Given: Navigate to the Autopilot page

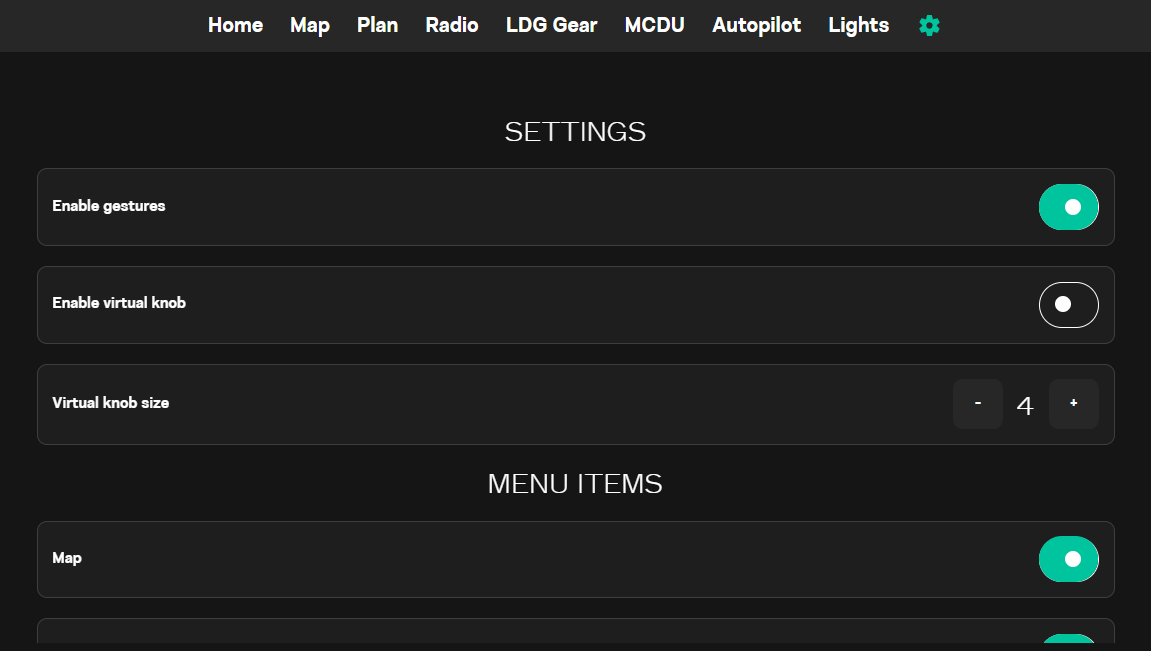Looking at the screenshot, I should 756,25.
